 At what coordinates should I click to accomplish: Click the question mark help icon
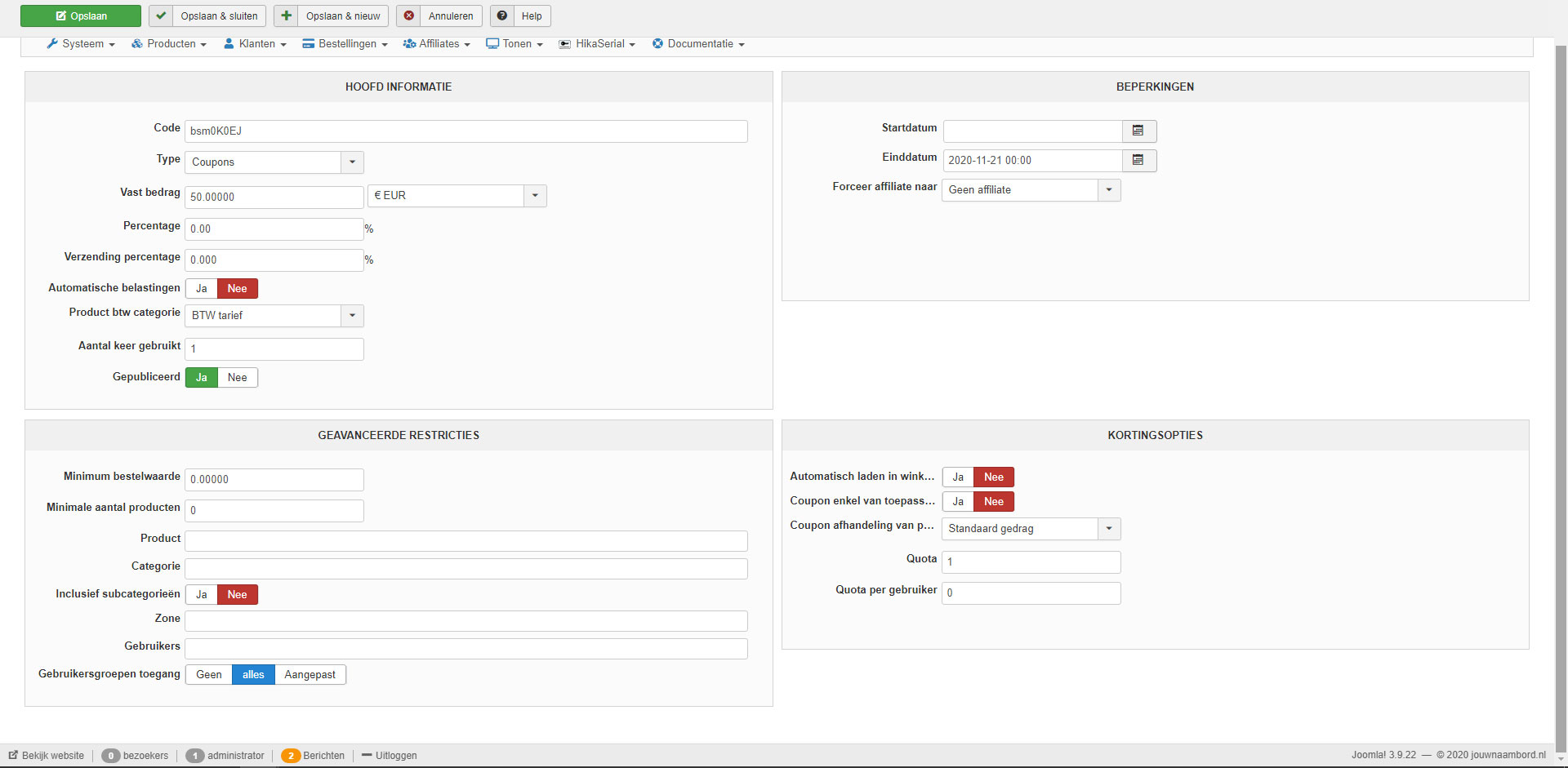pyautogui.click(x=502, y=16)
